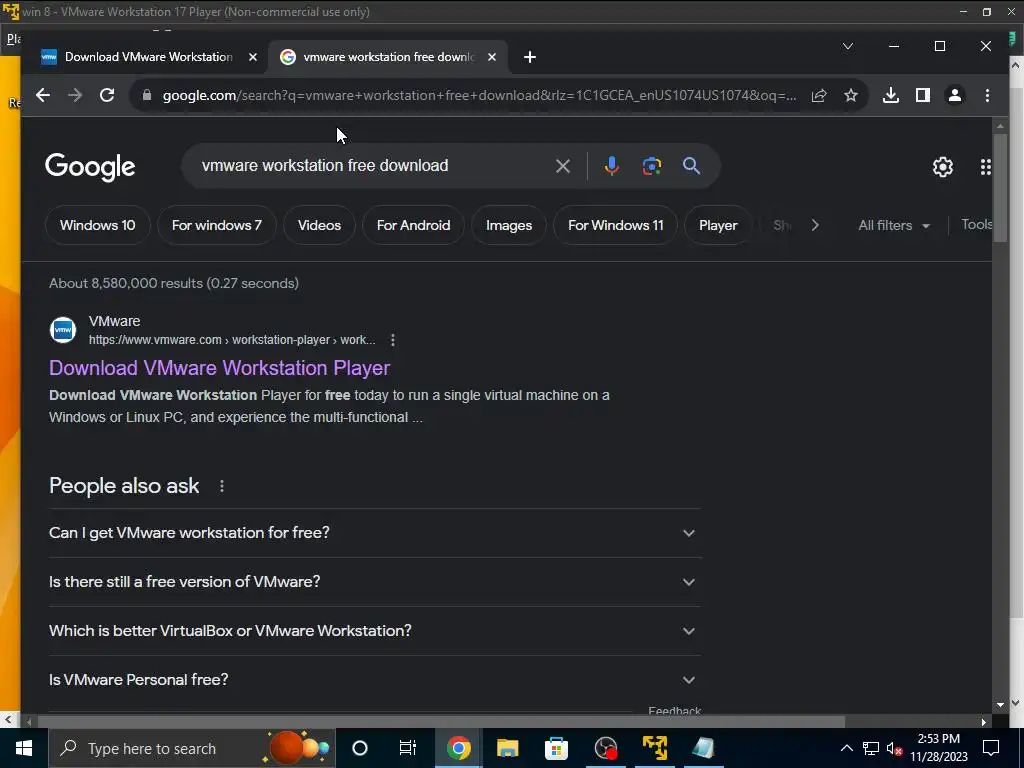Click the Chrome address bar URL
The image size is (1024, 768).
[479, 95]
